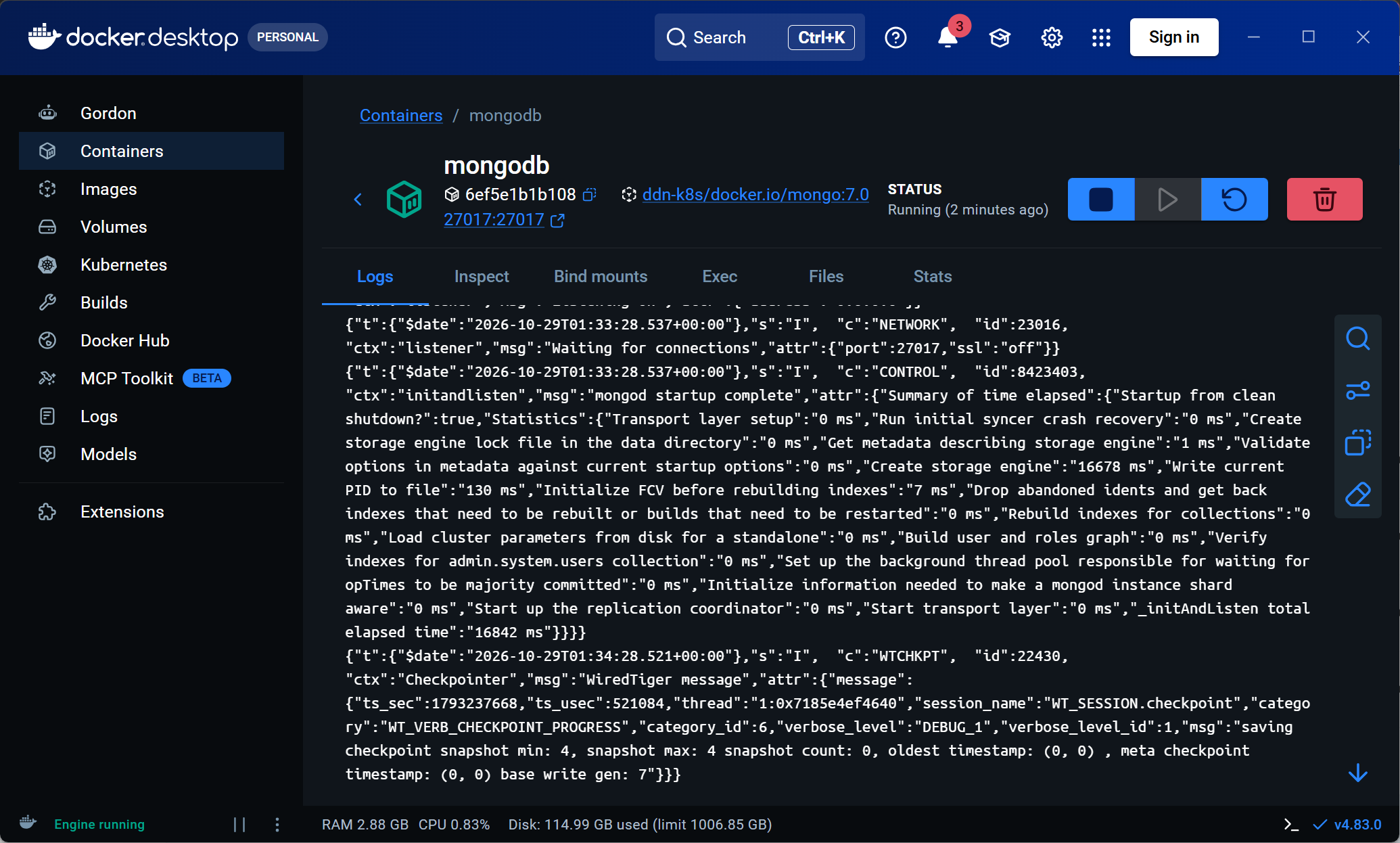Switch to the Exec tab
The height and width of the screenshot is (843, 1400).
(x=720, y=276)
